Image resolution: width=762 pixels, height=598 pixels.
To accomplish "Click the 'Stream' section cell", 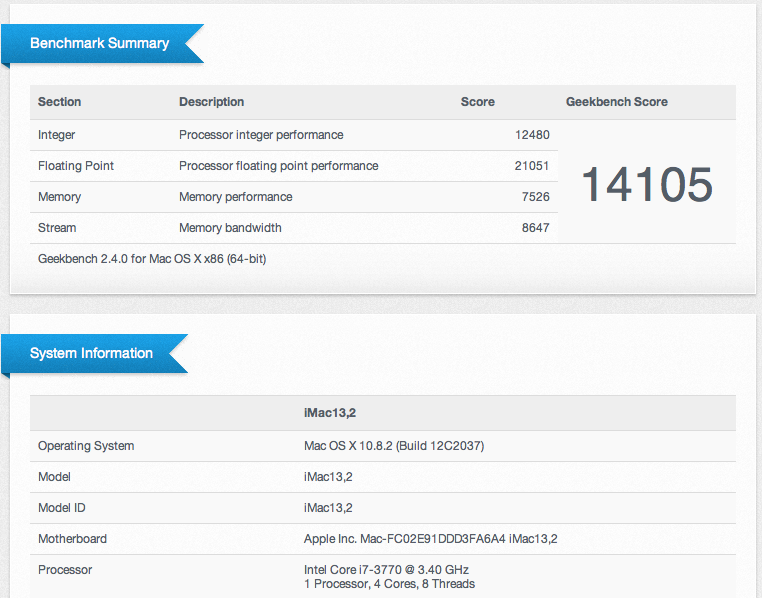I will pyautogui.click(x=57, y=228).
